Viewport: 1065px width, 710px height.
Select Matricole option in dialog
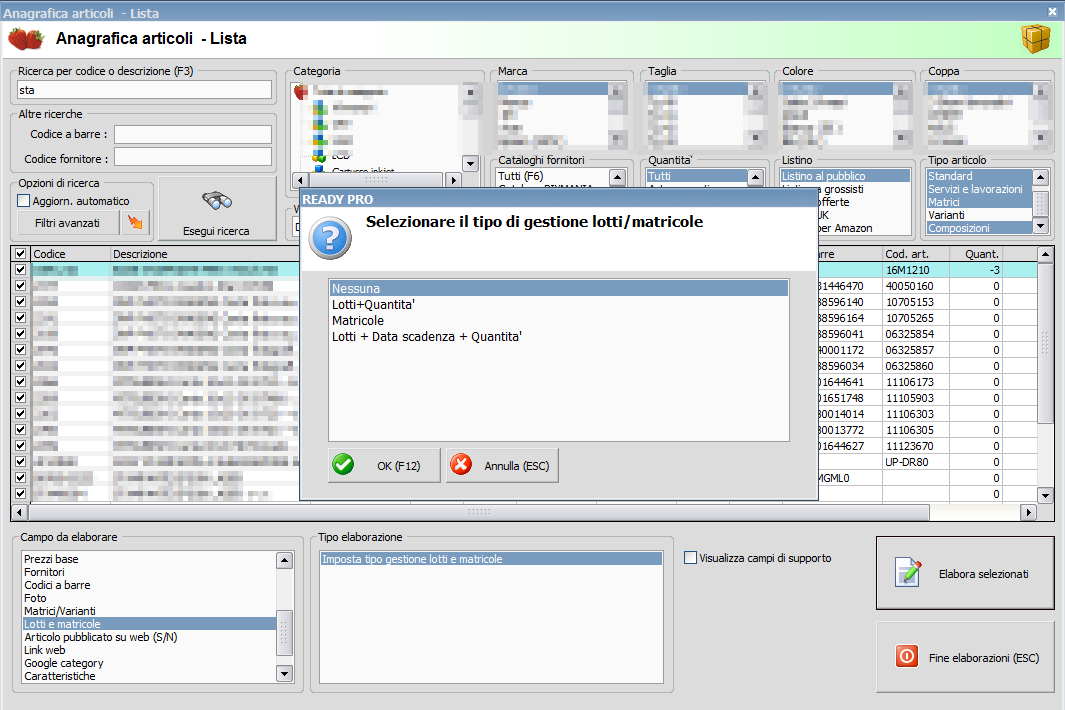(559, 321)
